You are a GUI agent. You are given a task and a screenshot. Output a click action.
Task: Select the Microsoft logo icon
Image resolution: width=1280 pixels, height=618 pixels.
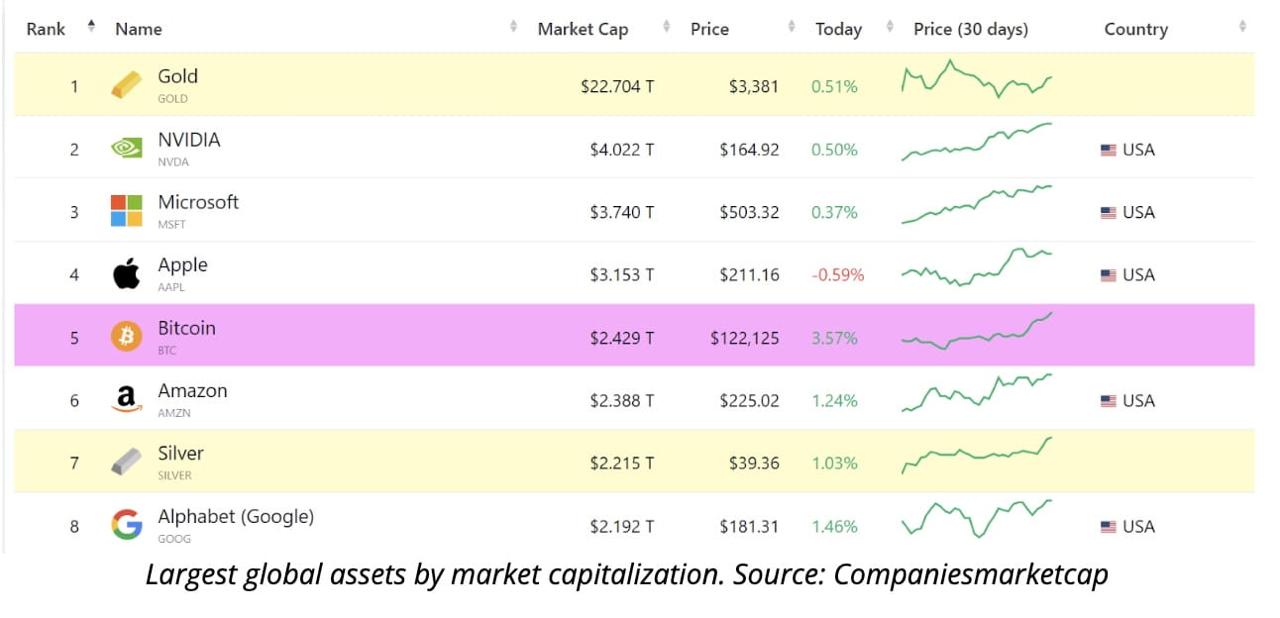(x=126, y=211)
